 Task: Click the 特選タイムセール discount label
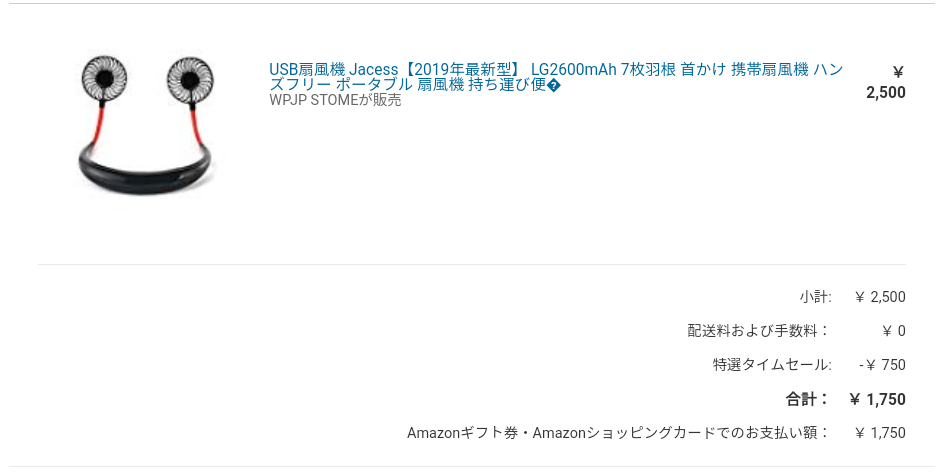tap(772, 365)
